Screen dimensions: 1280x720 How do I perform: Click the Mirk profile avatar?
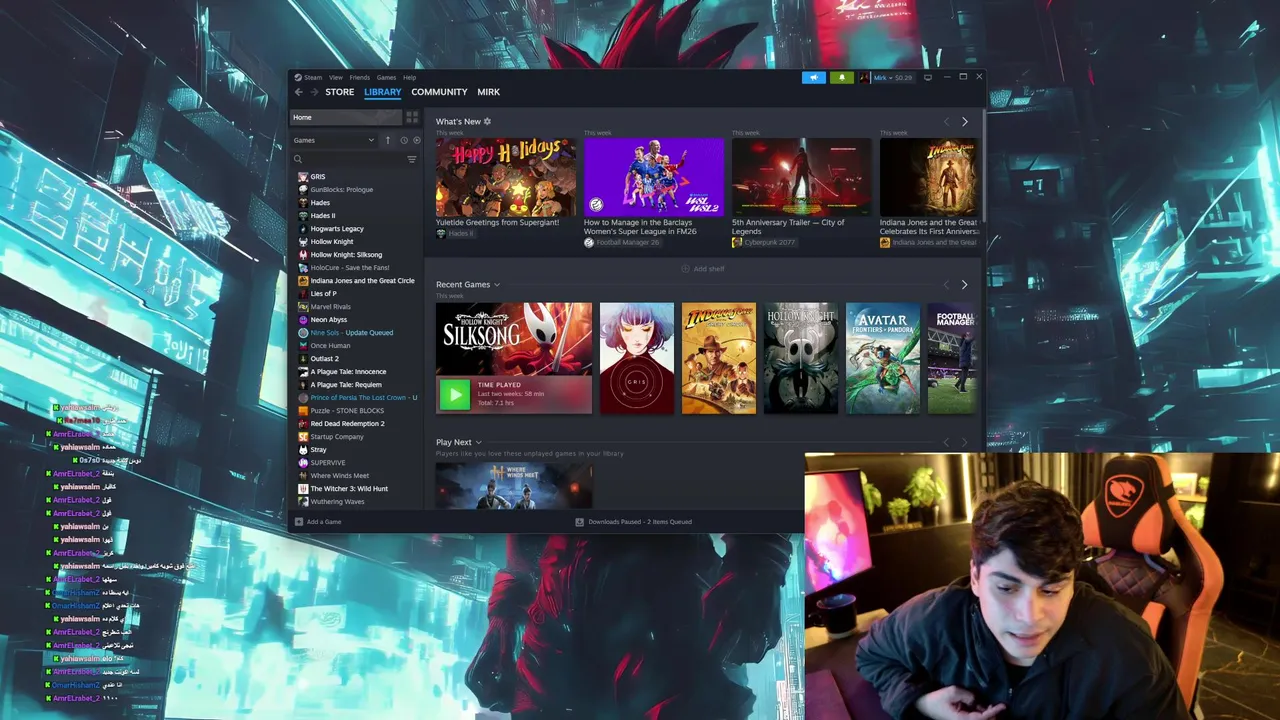pos(865,77)
